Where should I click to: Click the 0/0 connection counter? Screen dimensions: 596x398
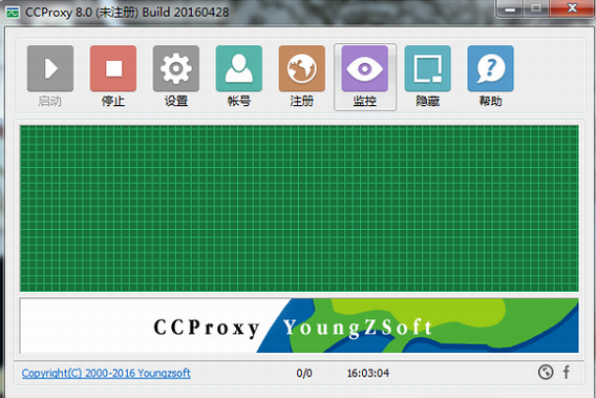coord(304,373)
